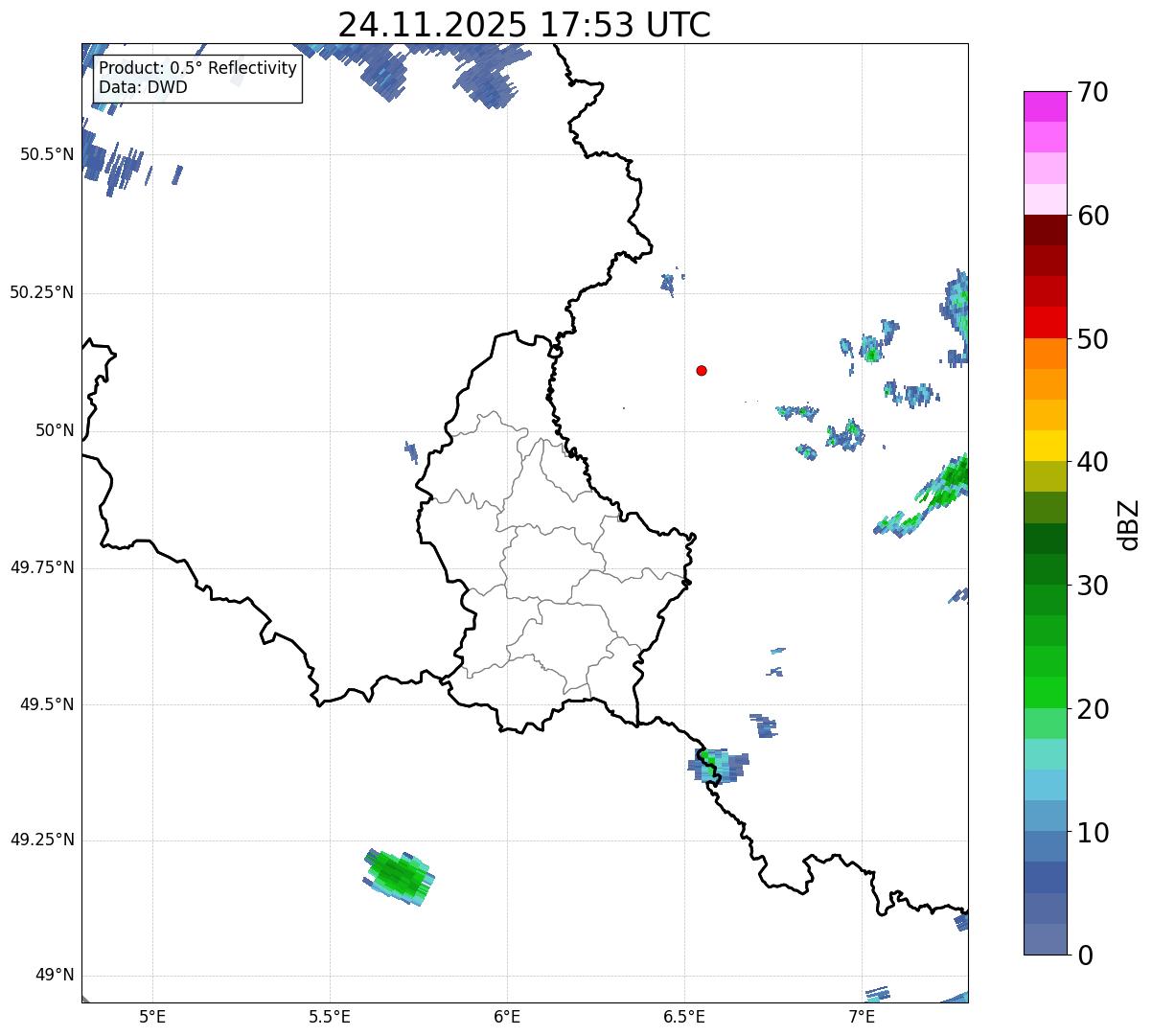Click the latitude label 49.75°N
Viewport: 1152px width, 1036px height.
click(42, 567)
